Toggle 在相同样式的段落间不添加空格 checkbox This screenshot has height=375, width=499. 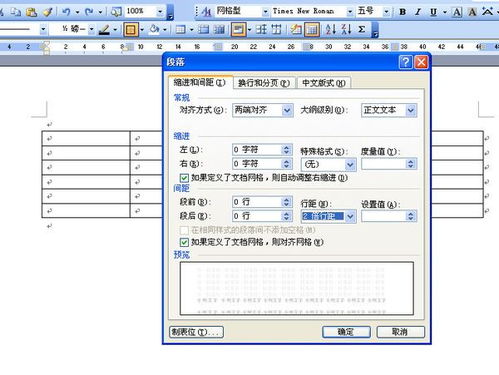[184, 230]
